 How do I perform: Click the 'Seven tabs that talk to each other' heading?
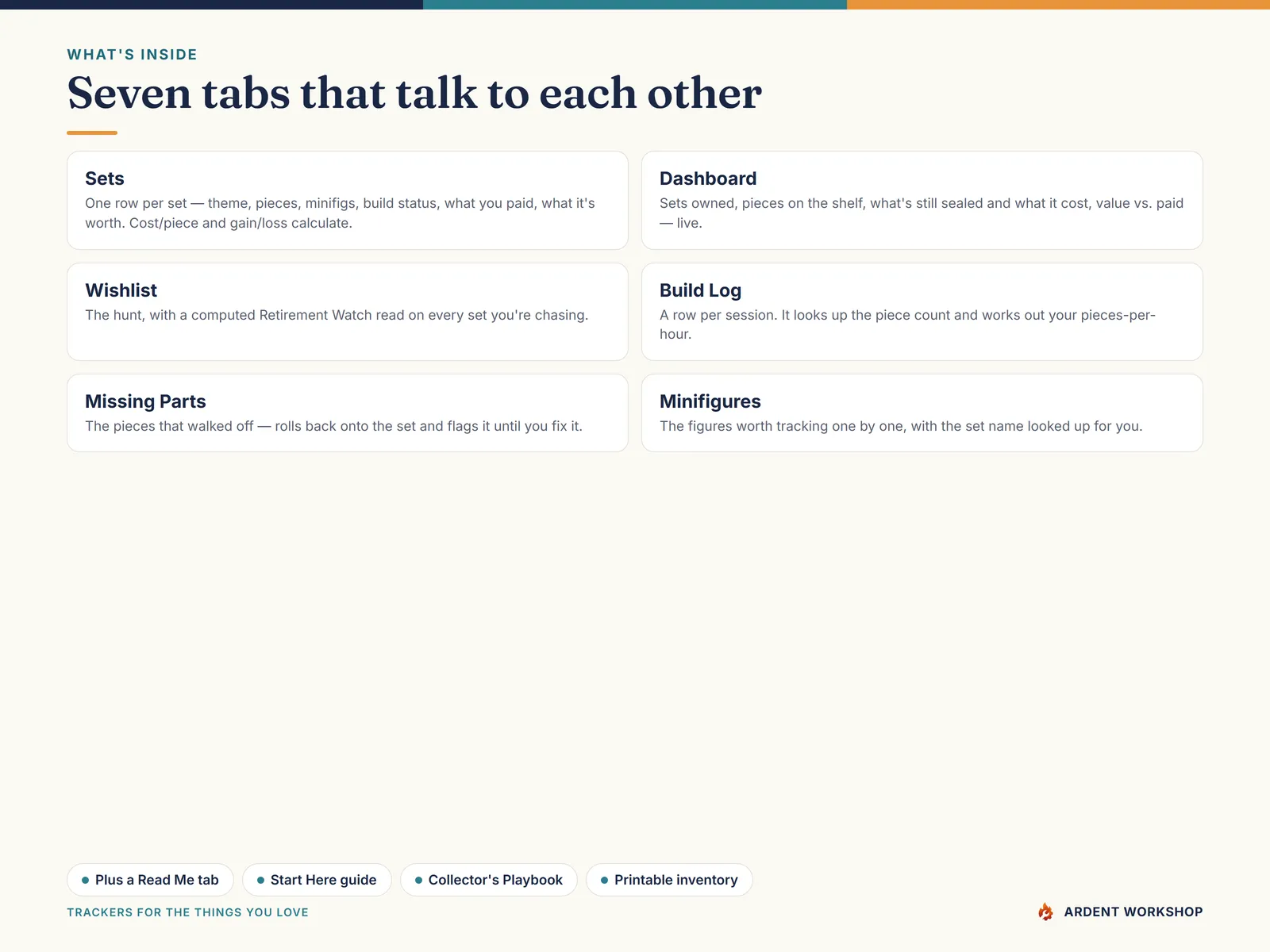(x=414, y=93)
